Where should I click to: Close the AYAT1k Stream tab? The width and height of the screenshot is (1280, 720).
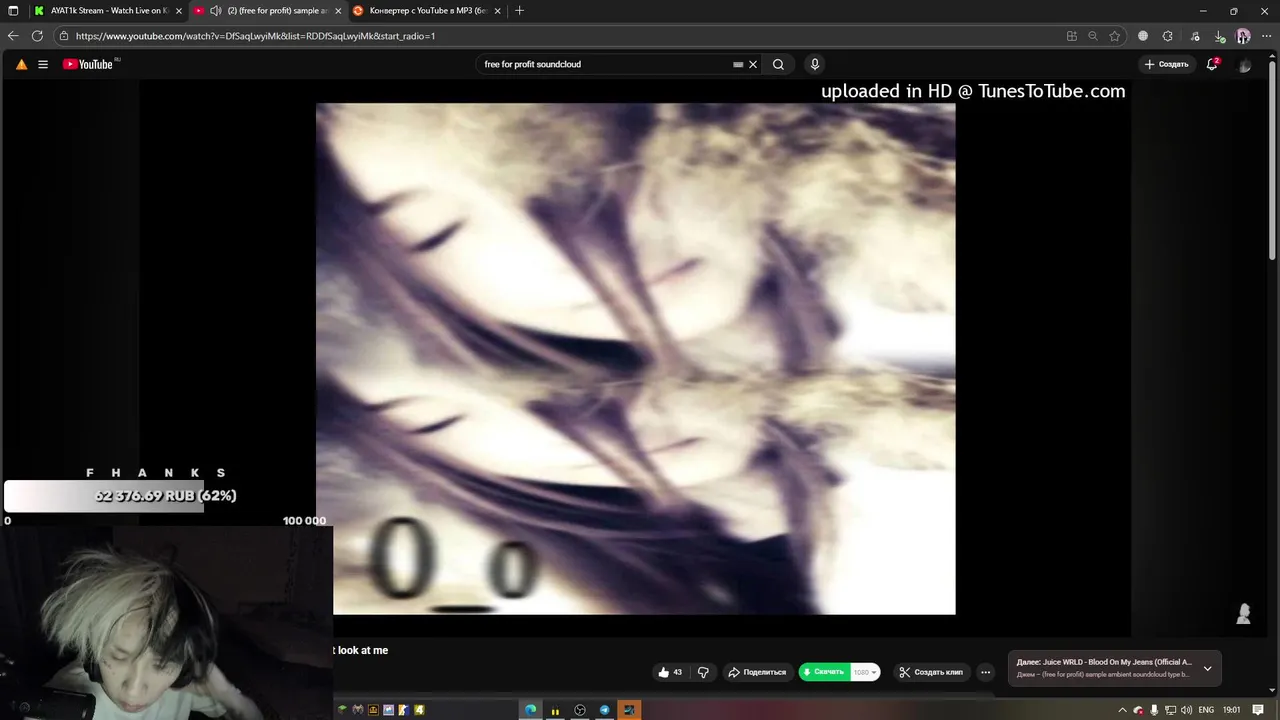click(x=179, y=11)
